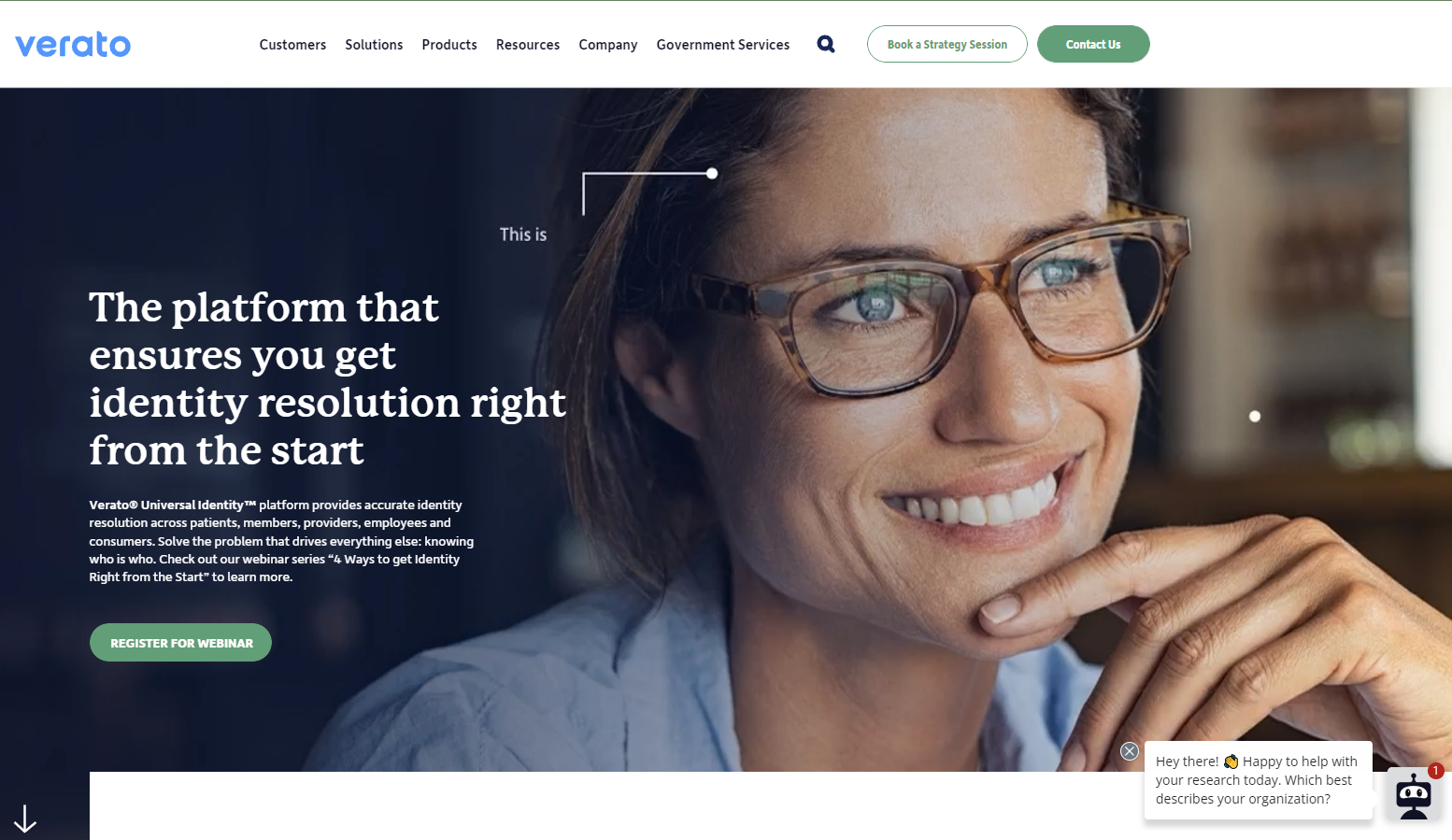
Task: Expand the Resources menu
Action: pyautogui.click(x=528, y=45)
